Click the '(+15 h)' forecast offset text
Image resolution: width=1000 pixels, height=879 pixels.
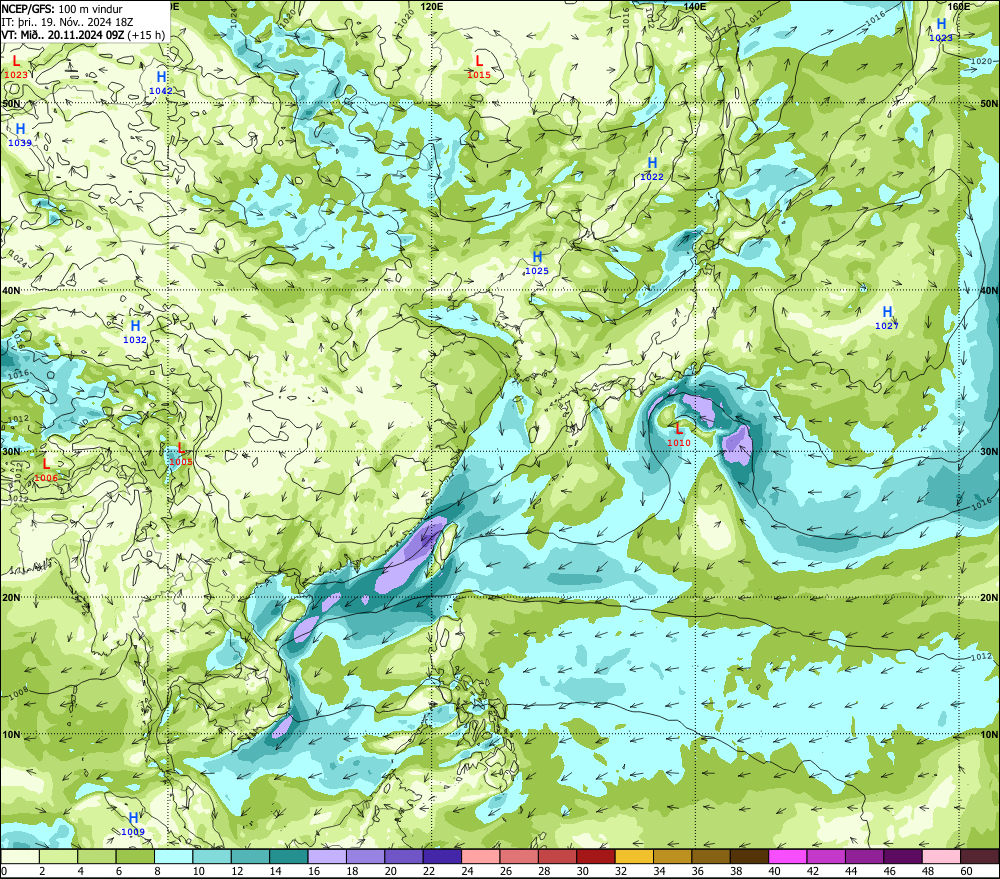click(146, 35)
